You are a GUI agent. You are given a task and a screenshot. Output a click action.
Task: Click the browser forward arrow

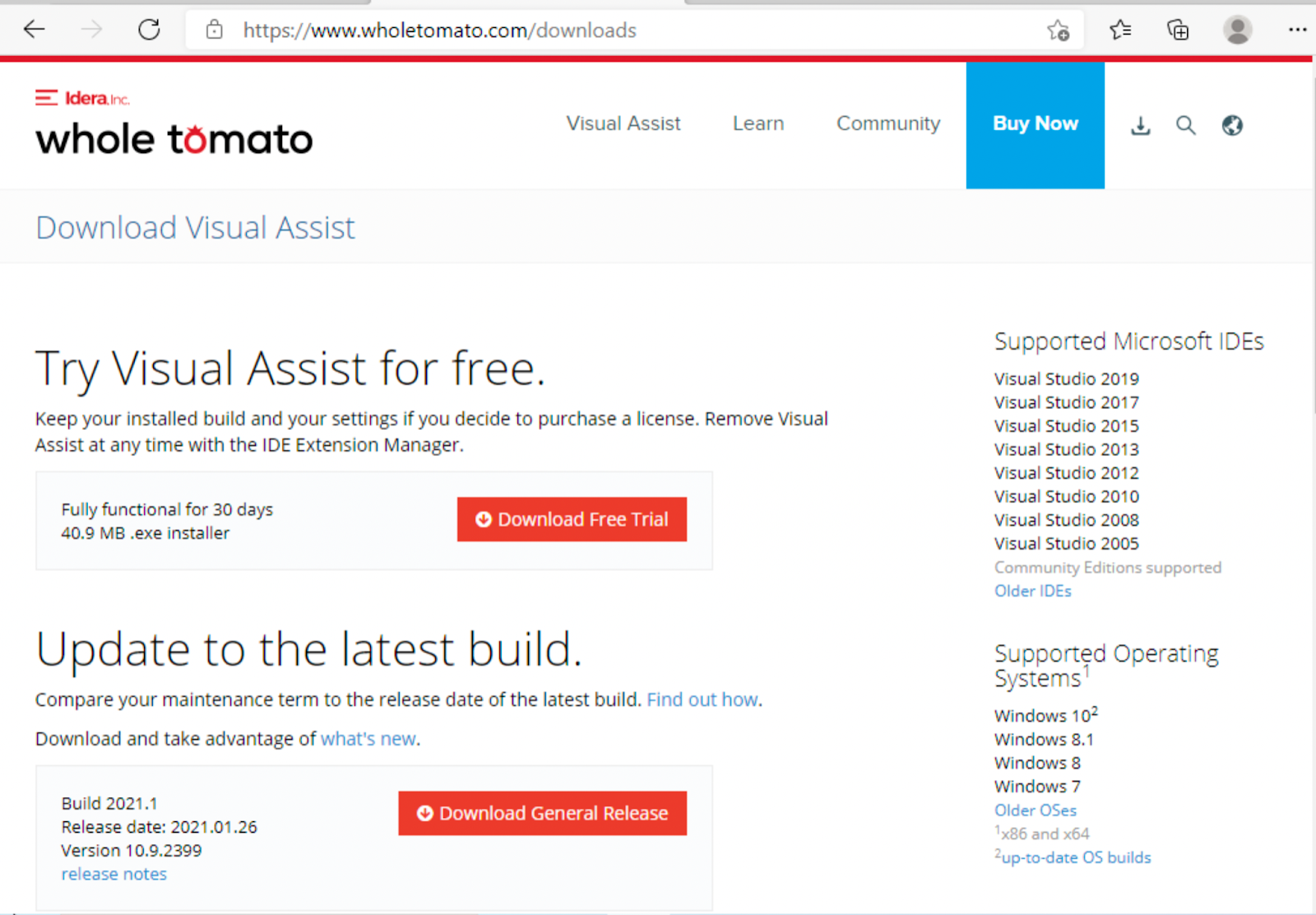click(x=91, y=30)
